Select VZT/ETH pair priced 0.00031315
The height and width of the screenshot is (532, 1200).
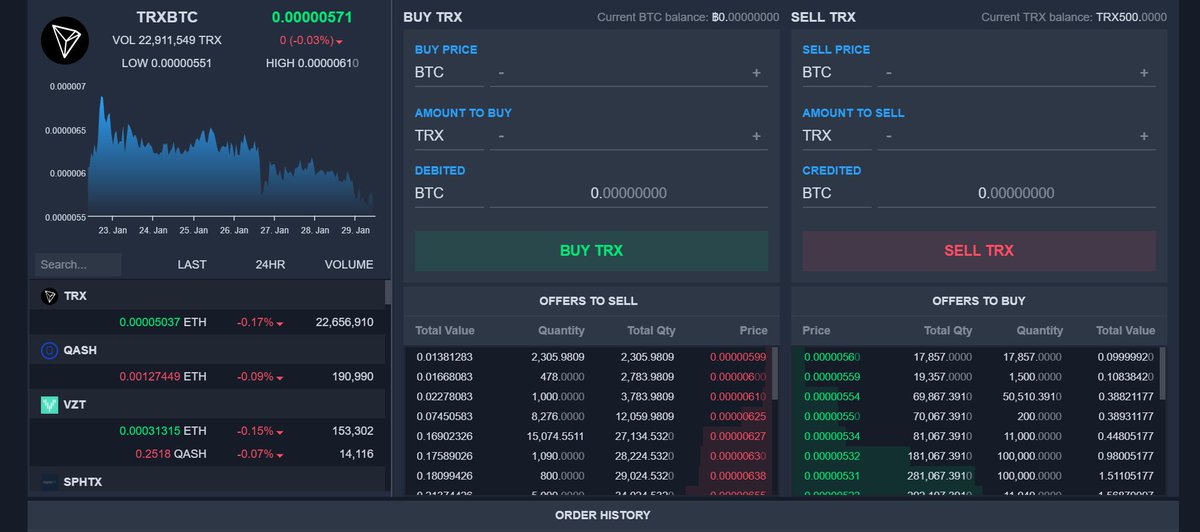pos(206,430)
